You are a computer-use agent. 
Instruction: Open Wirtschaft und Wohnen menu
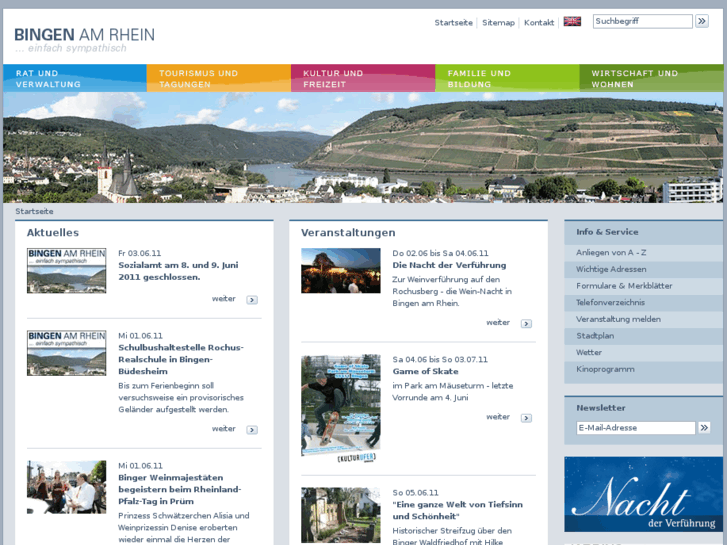651,78
